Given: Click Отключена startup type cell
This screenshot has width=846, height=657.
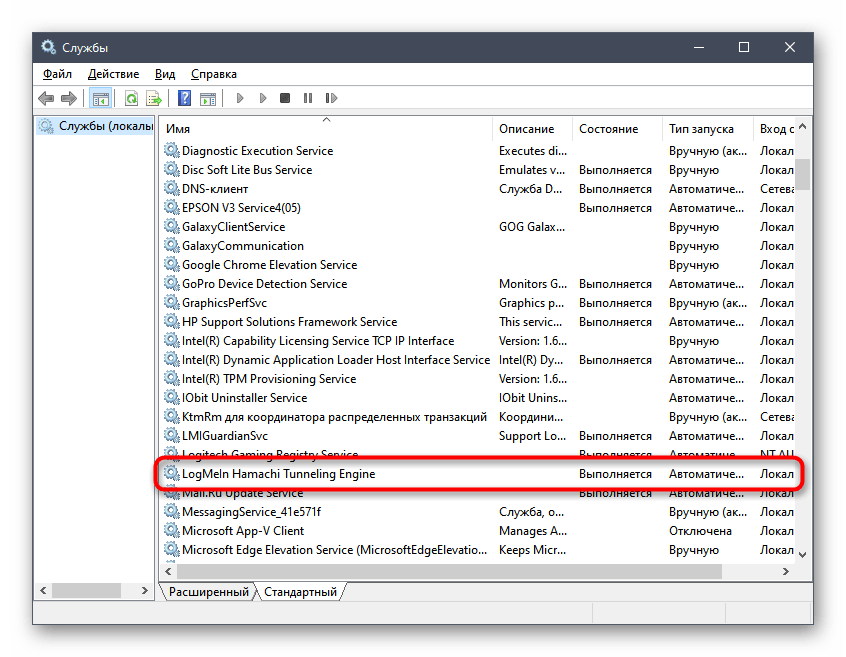Looking at the screenshot, I should coord(700,530).
